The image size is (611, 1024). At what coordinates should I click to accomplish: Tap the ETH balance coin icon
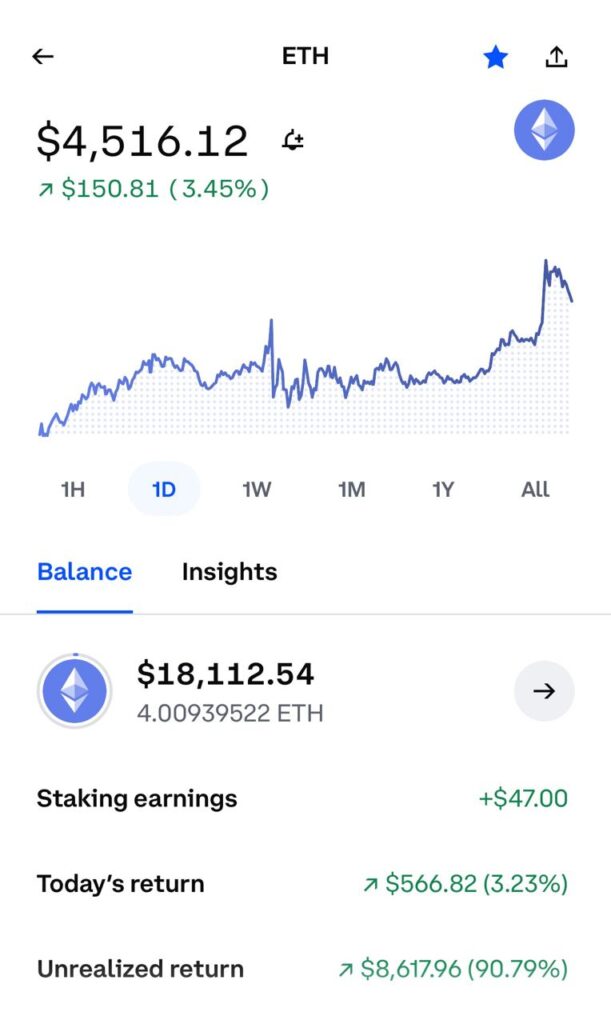pos(75,691)
